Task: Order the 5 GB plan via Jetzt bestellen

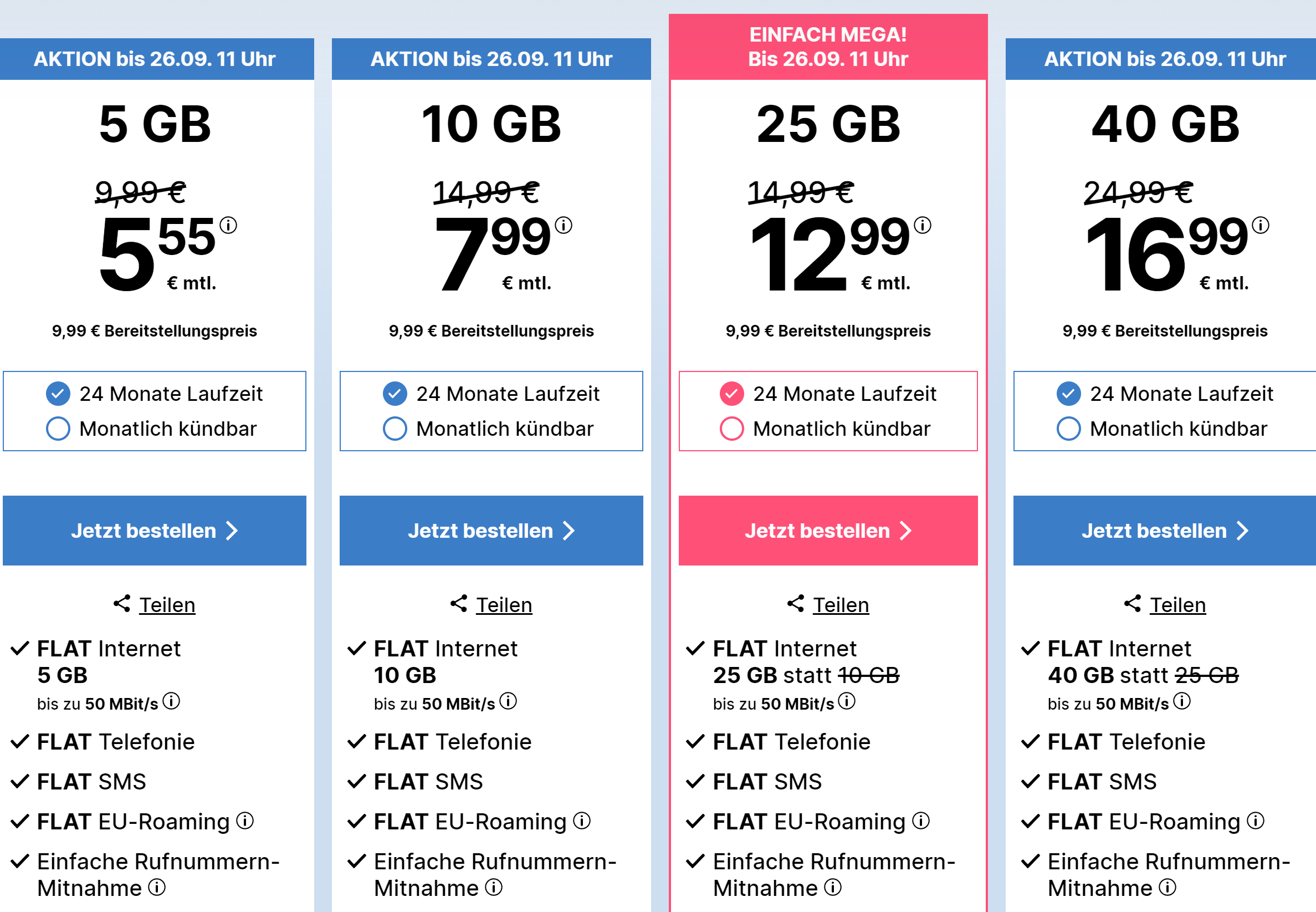Action: tap(154, 530)
